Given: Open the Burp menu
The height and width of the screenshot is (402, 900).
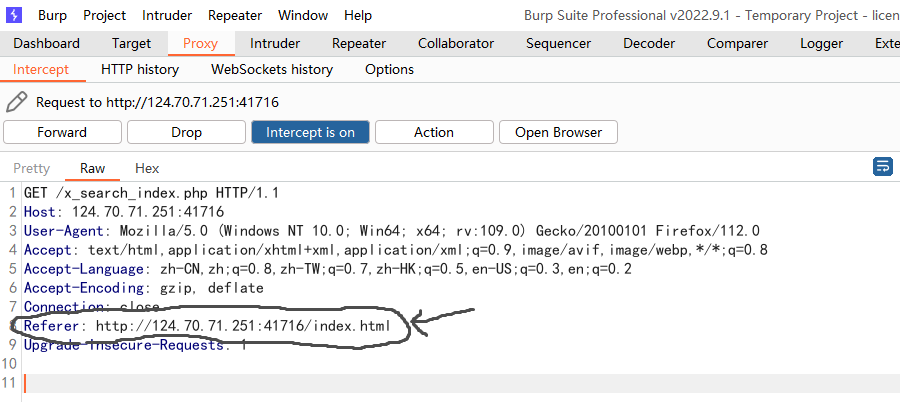Looking at the screenshot, I should pyautogui.click(x=52, y=15).
